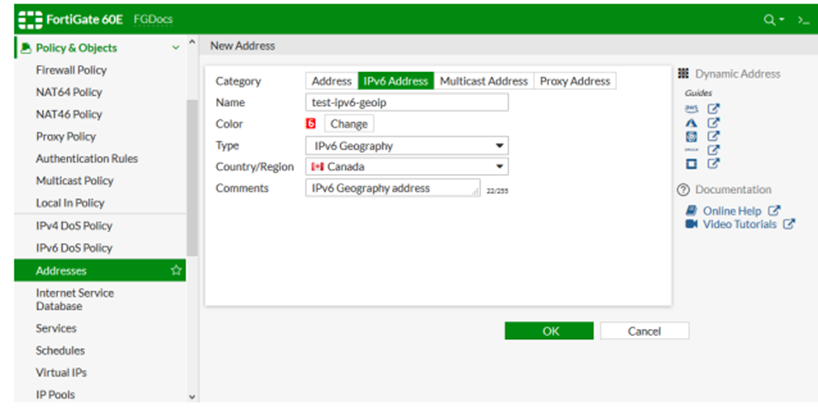The height and width of the screenshot is (419, 818).
Task: Collapse the Policy & Objects menu section
Action: click(x=176, y=48)
